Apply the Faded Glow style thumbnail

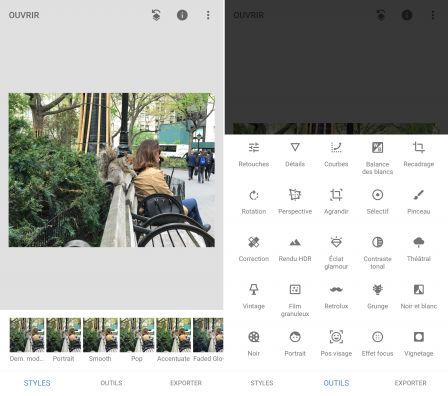coord(208,339)
